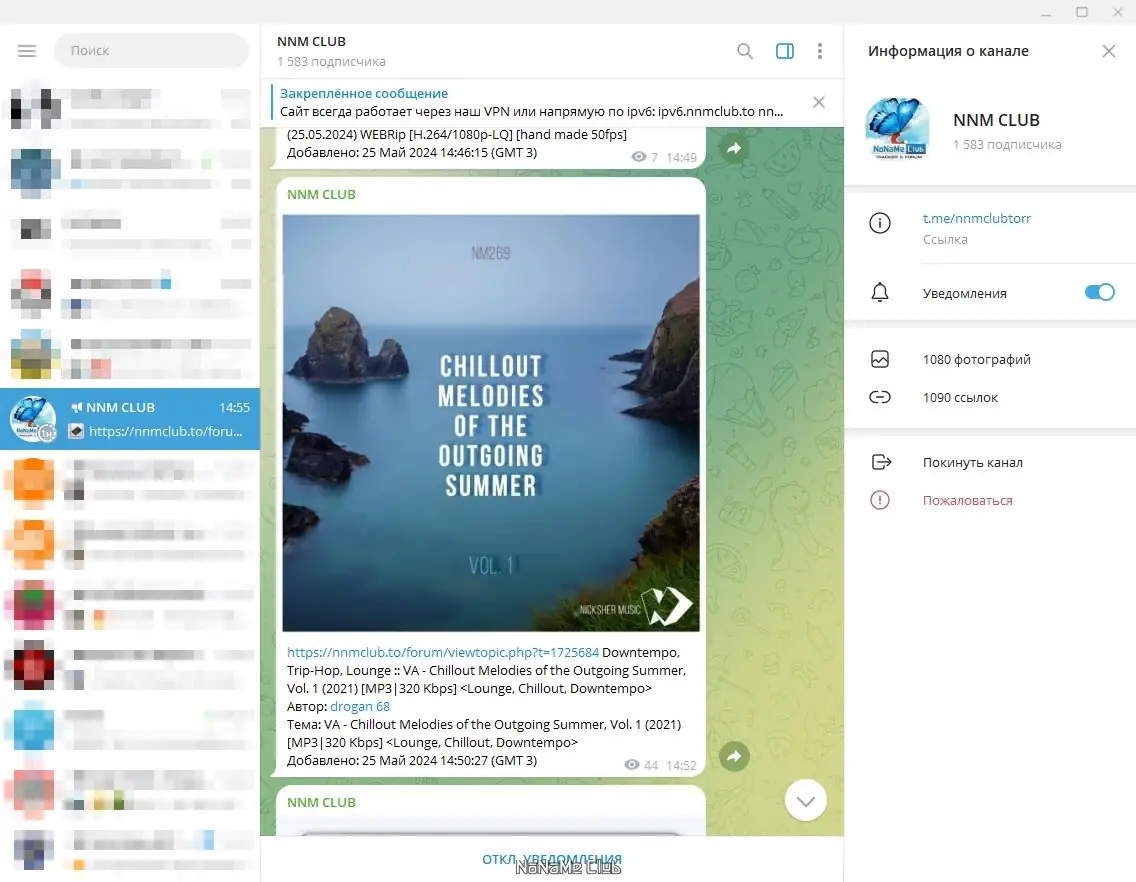Screen dimensions: 1136x882
Task: Click NNM CLUB sender name on bottom message
Action: (321, 802)
